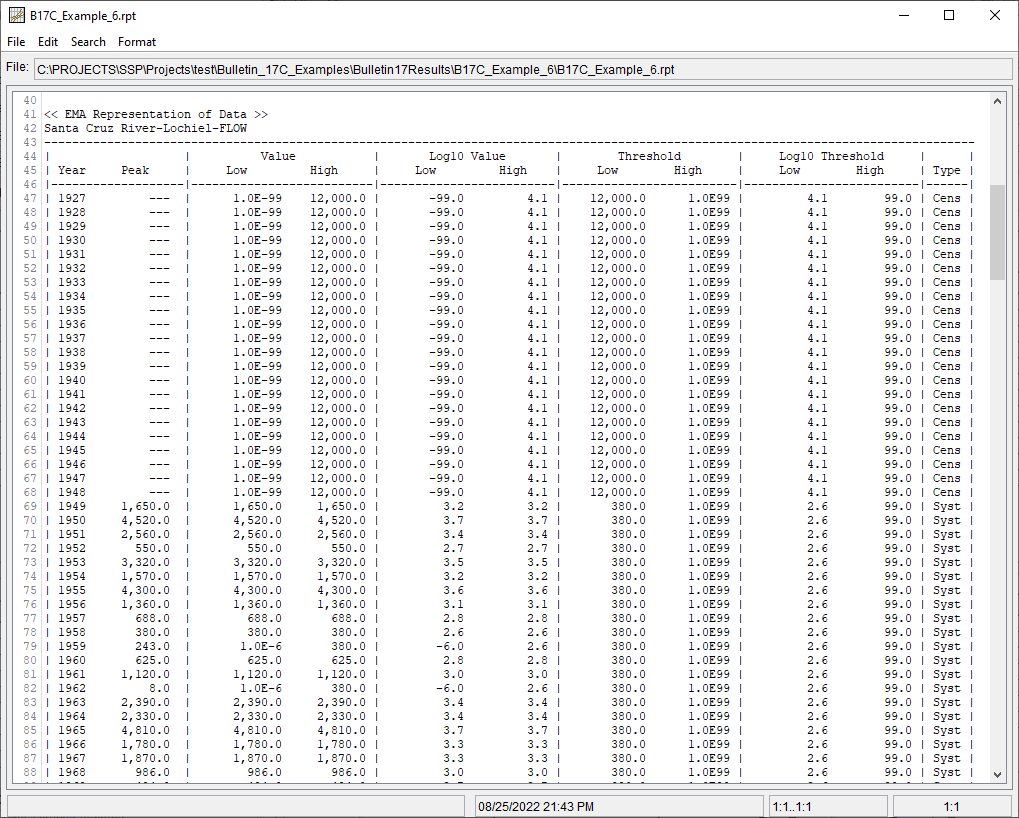Click the text 'Santa Cruz River-Lochiel-FLOW'
1019x818 pixels.
[x=146, y=128]
